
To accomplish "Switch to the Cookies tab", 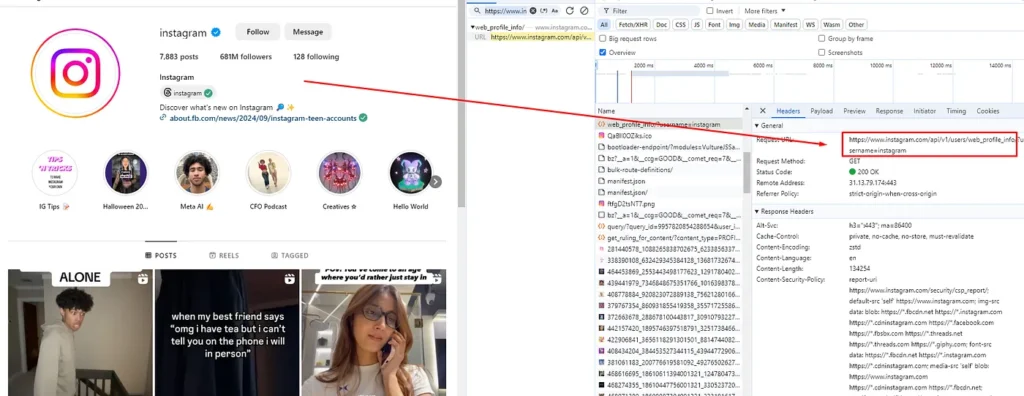I will 987,111.
